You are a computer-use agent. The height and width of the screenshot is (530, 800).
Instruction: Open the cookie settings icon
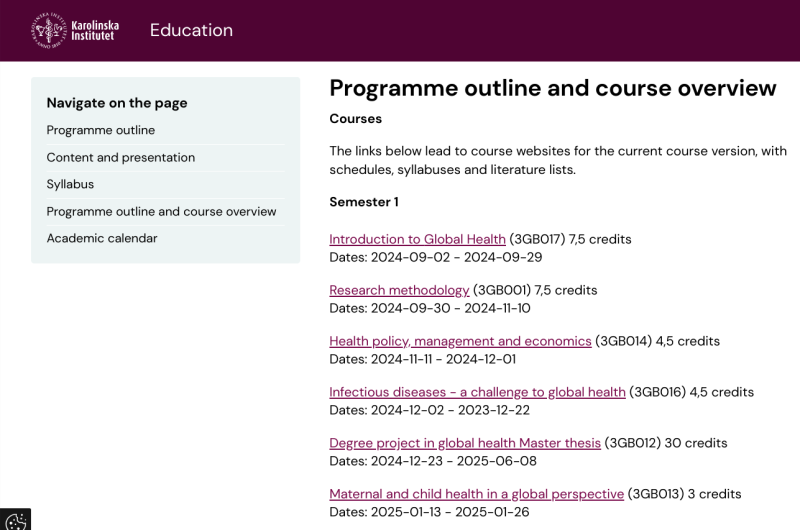(x=15, y=519)
